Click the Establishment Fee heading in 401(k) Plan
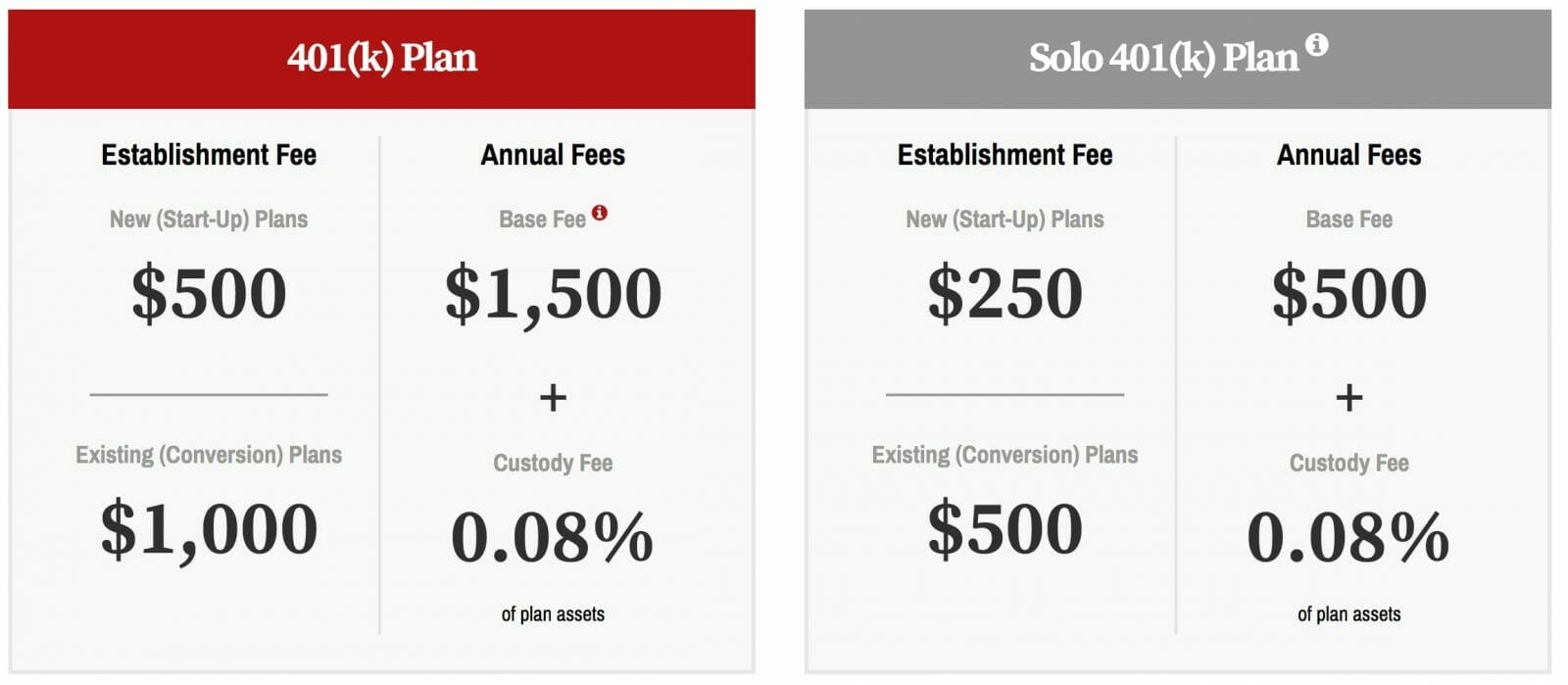 point(209,155)
